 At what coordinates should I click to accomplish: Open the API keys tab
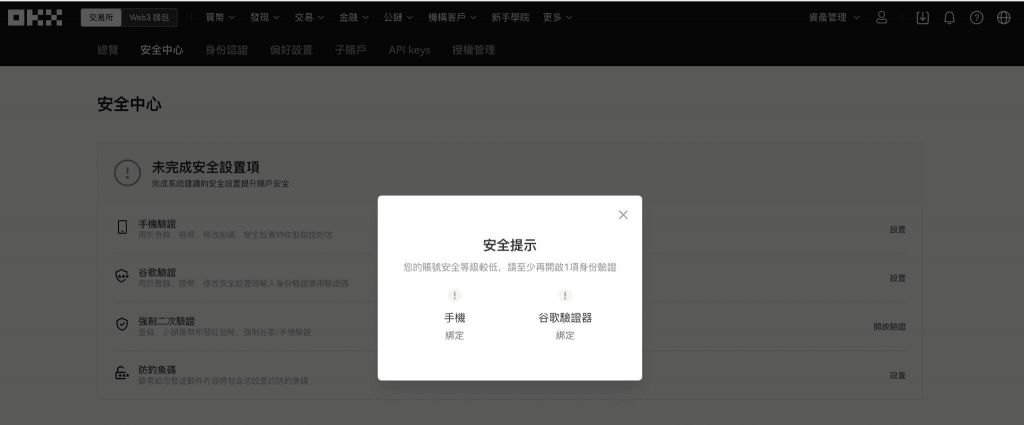409,50
